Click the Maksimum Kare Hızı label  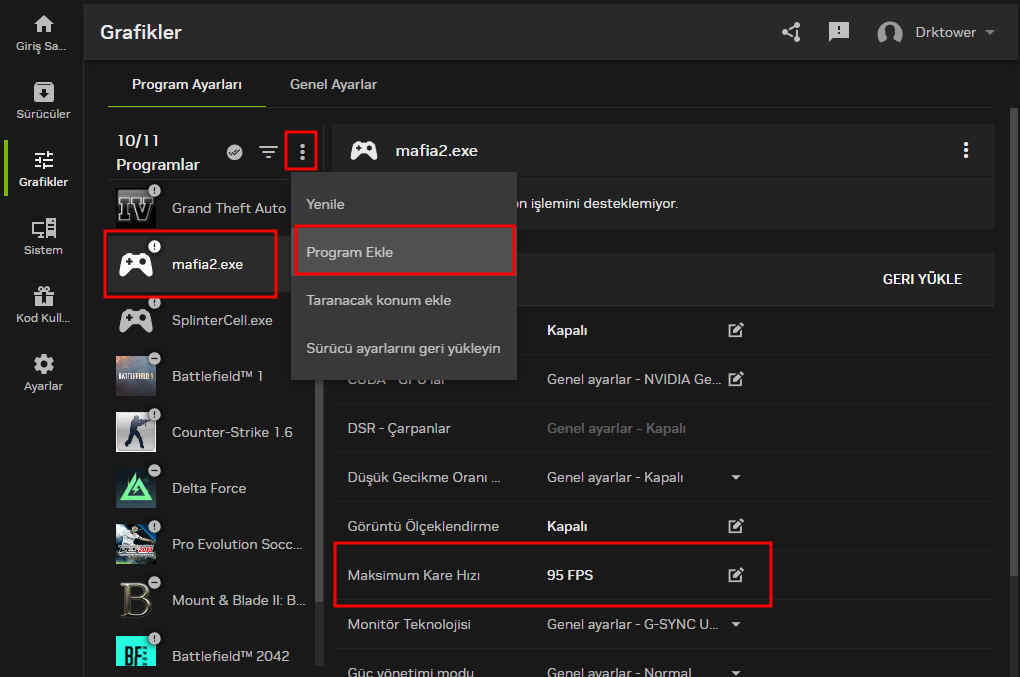coord(414,575)
